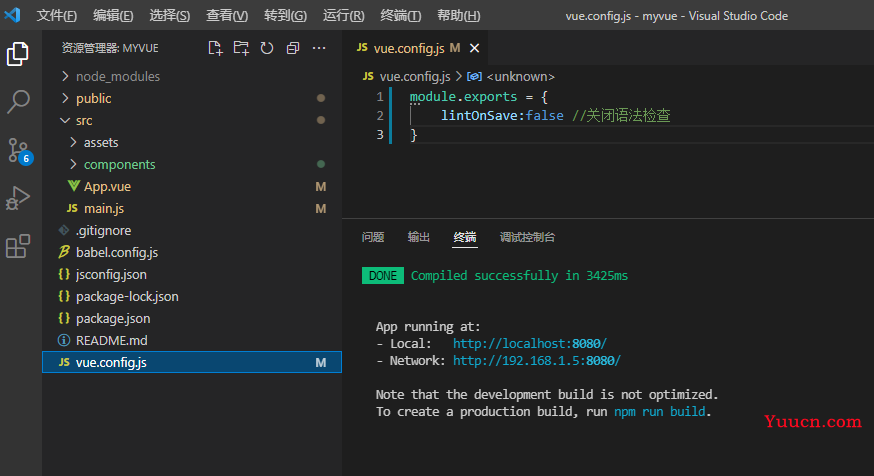
Task: Create a new file in MYVUE explorer
Action: tap(215, 48)
